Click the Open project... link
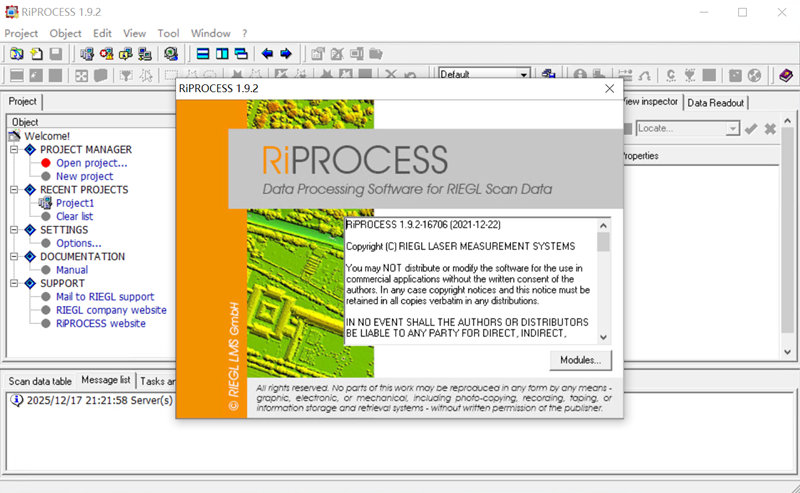This screenshot has height=493, width=800. pyautogui.click(x=92, y=163)
